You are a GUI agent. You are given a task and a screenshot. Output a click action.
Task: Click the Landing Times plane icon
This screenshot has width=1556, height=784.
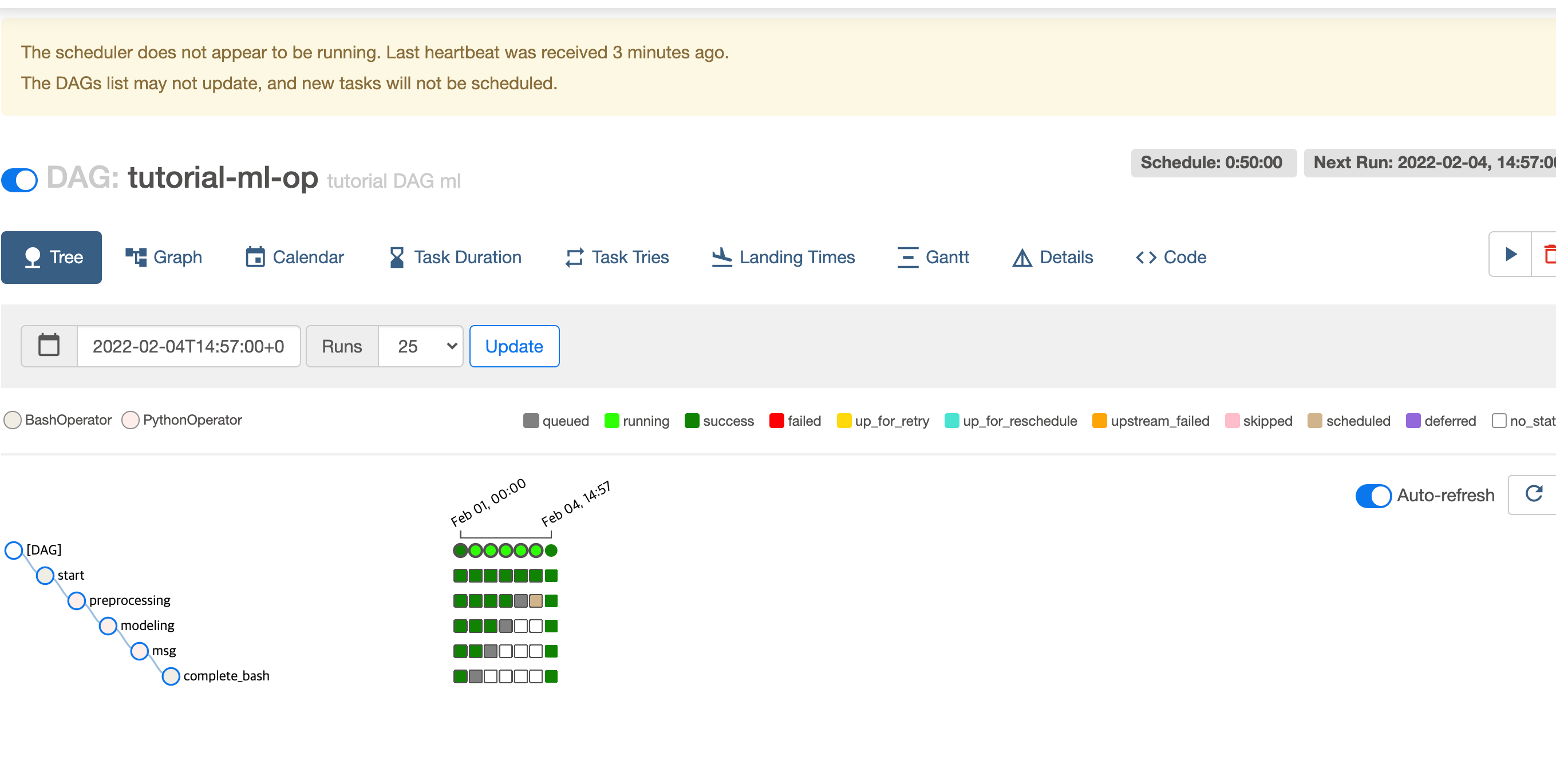pos(721,258)
